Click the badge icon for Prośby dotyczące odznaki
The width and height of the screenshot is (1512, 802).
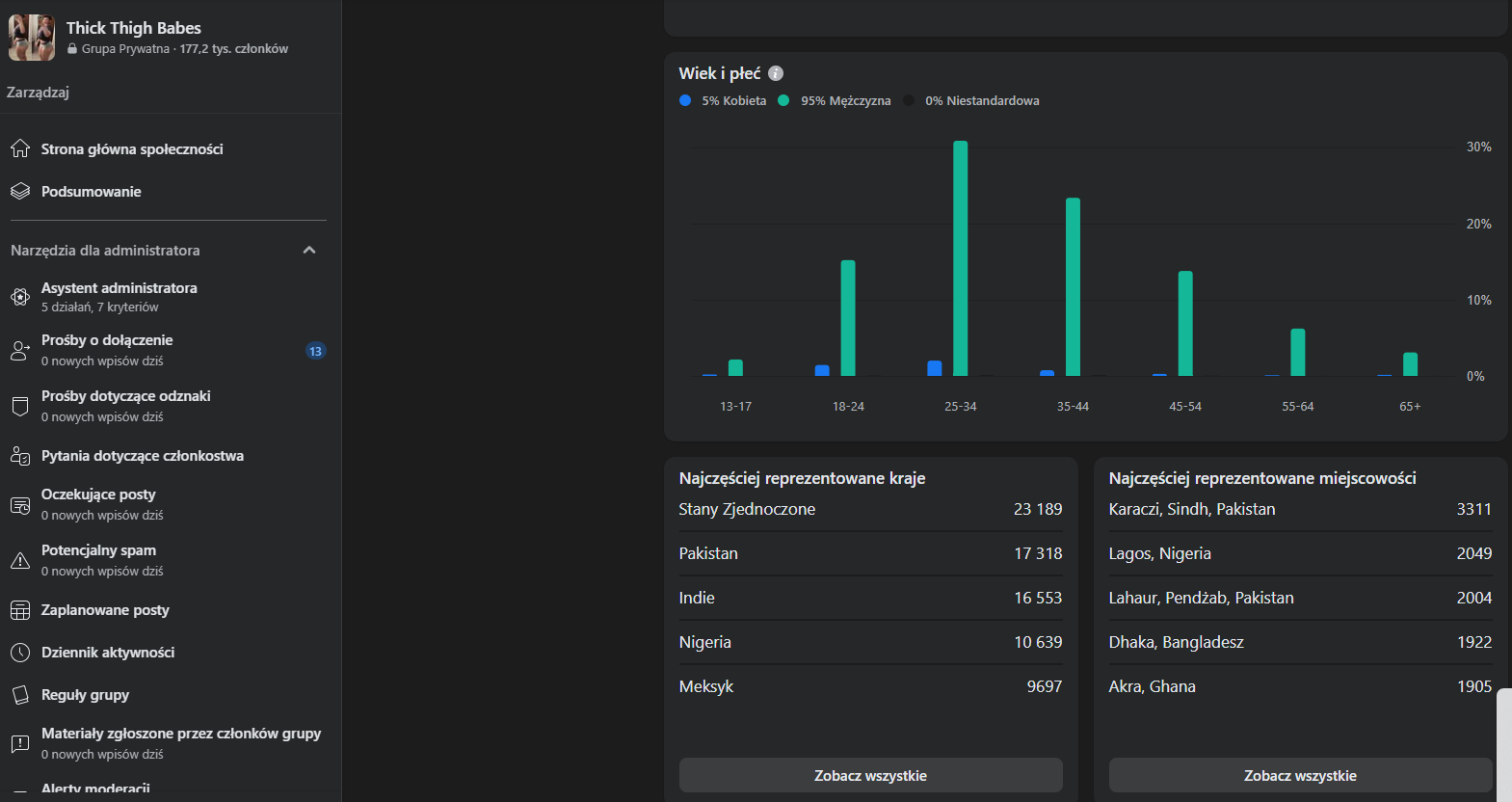[x=20, y=406]
